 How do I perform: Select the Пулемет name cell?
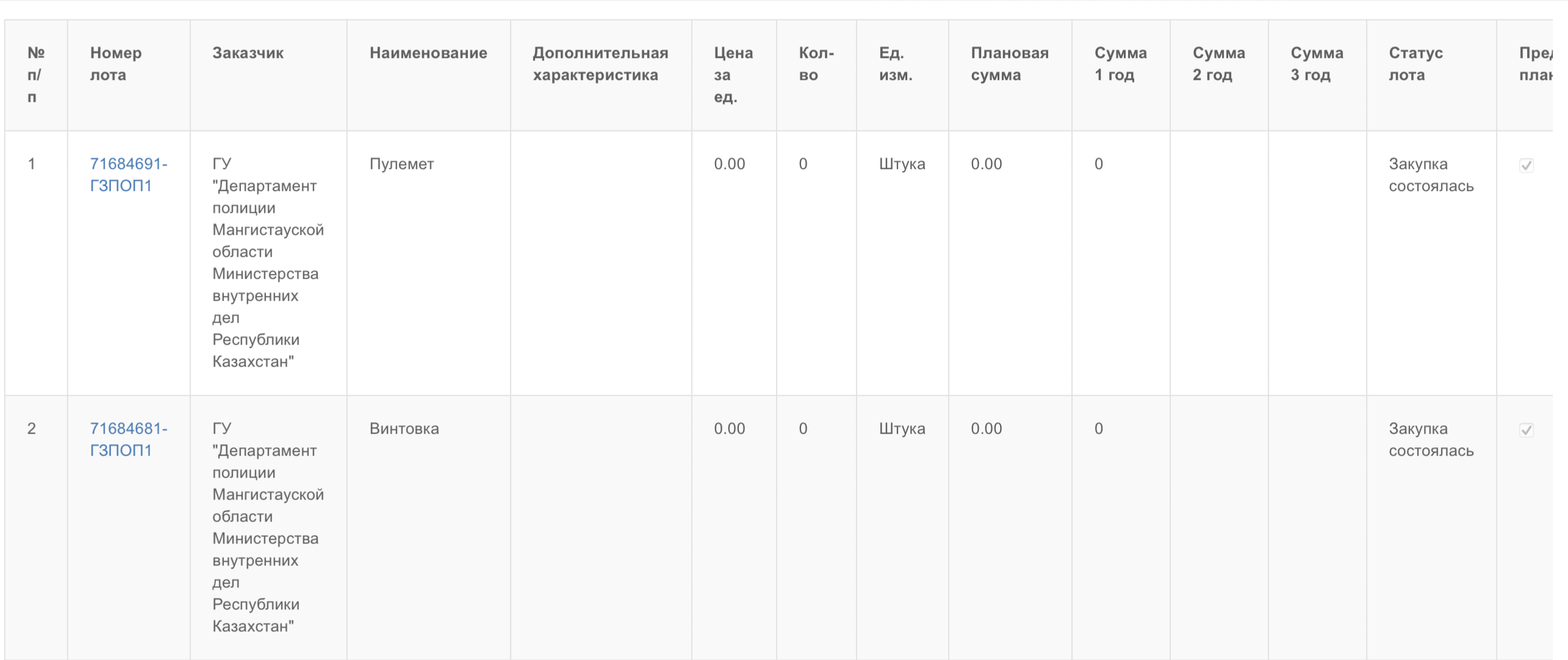point(401,164)
